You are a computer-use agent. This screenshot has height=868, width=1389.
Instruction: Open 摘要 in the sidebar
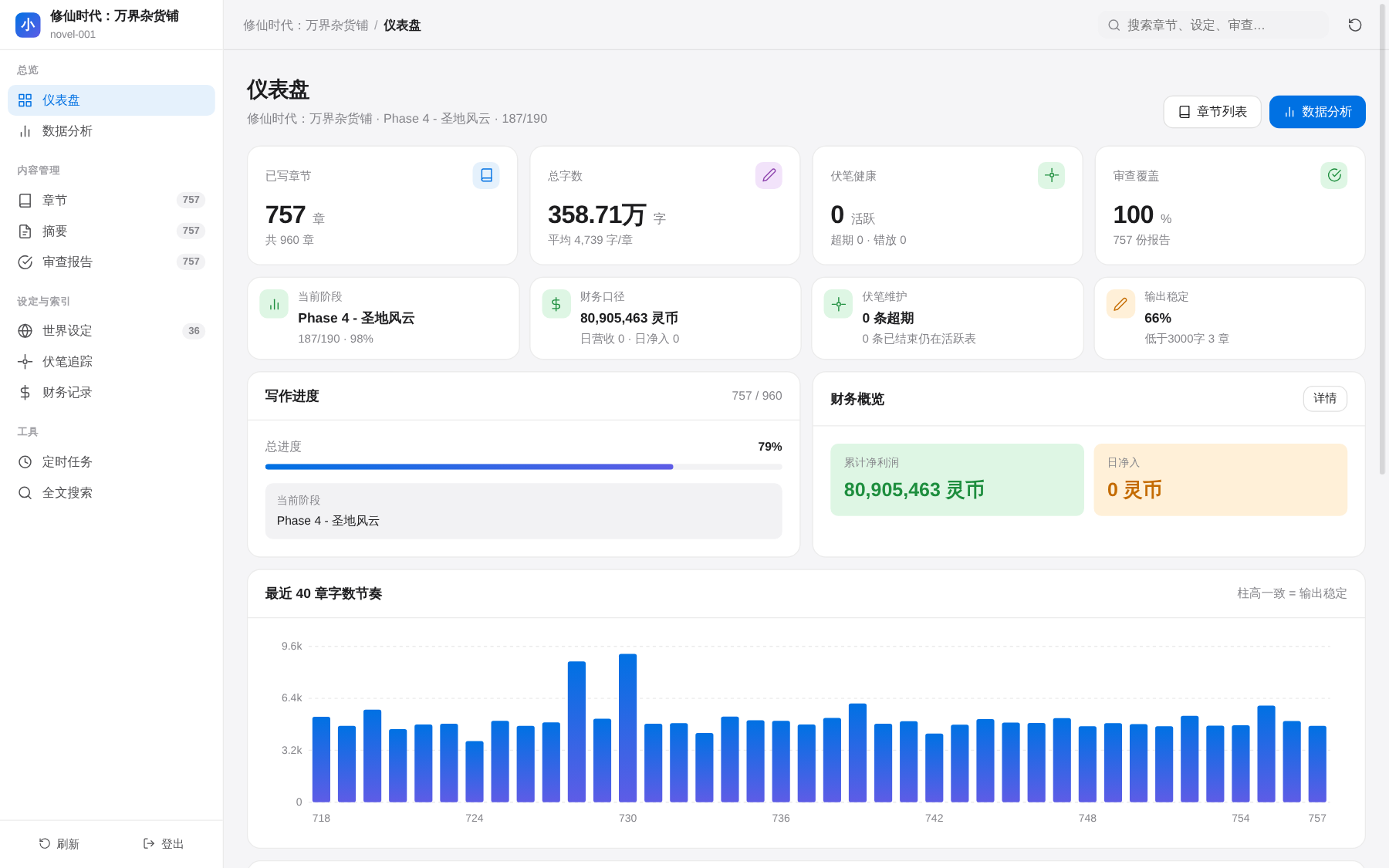pyautogui.click(x=111, y=231)
